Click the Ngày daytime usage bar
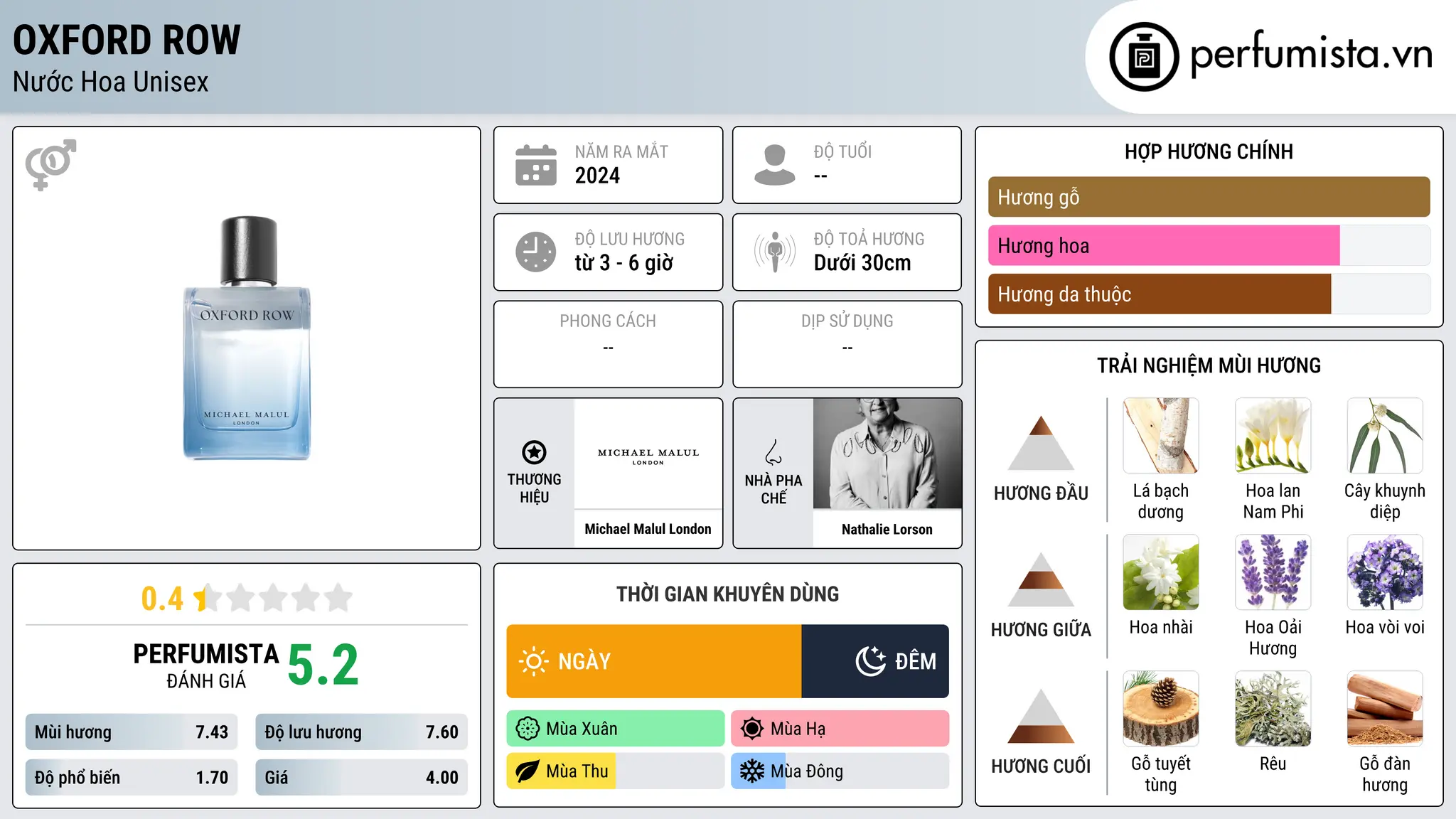Screen dimensions: 1456x819 tap(654, 661)
